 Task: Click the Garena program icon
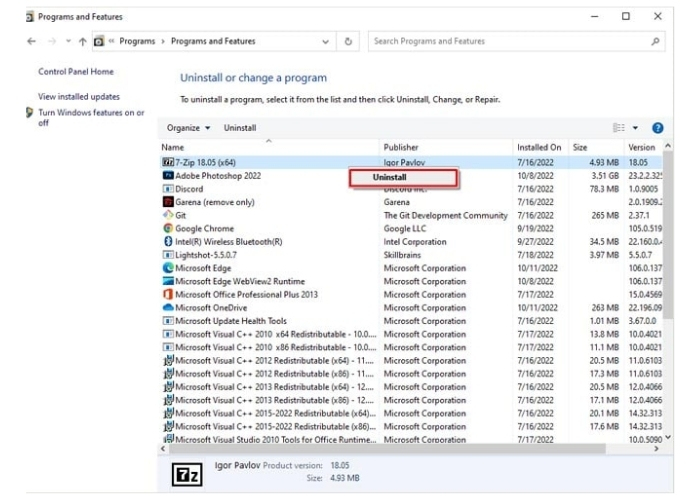[168, 202]
